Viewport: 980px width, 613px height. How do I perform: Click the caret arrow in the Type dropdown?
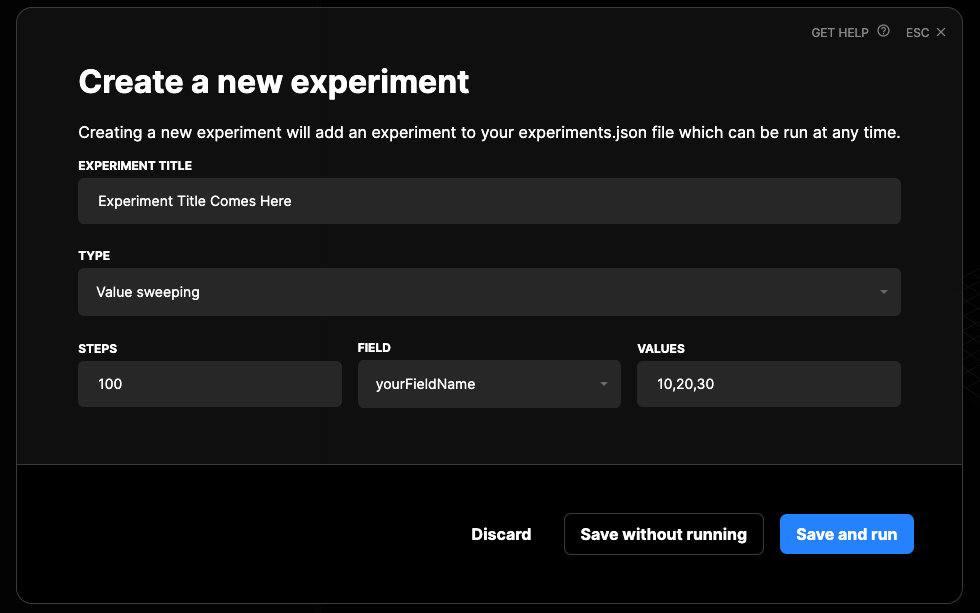pos(883,293)
